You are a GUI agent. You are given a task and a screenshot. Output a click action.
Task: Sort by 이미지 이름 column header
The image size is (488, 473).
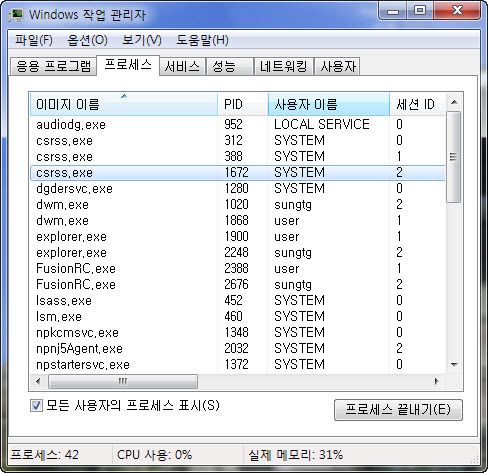click(124, 104)
